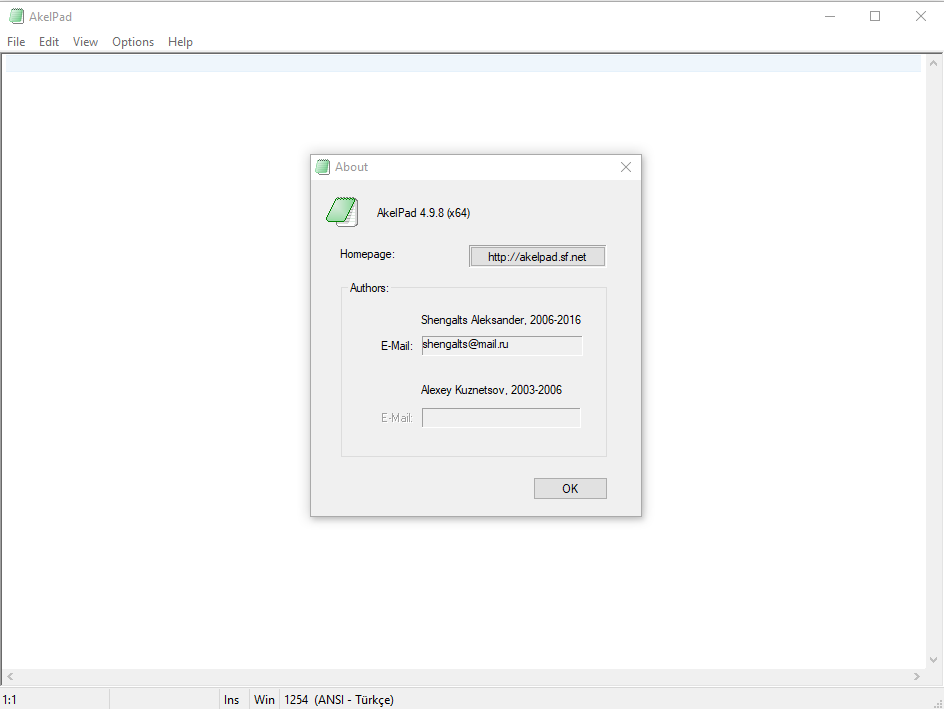
Task: Click the horizontal scrollbar left arrow
Action: (10, 676)
